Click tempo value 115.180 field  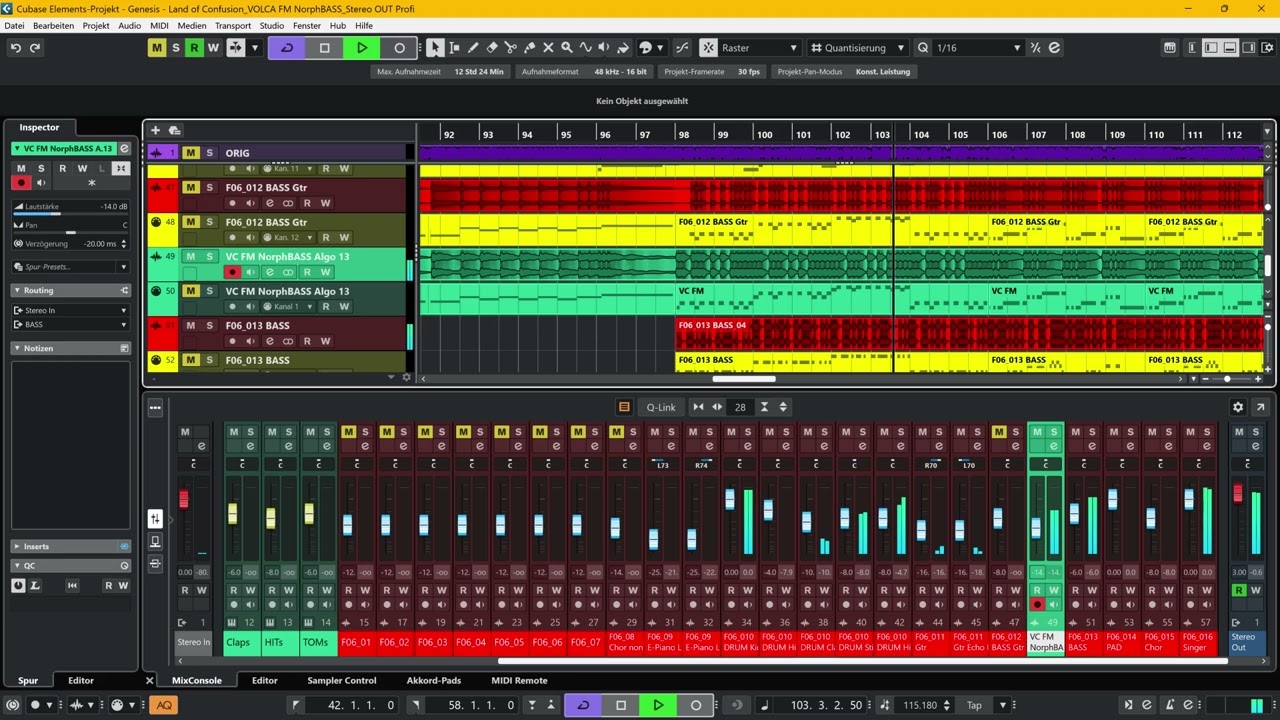coord(921,705)
